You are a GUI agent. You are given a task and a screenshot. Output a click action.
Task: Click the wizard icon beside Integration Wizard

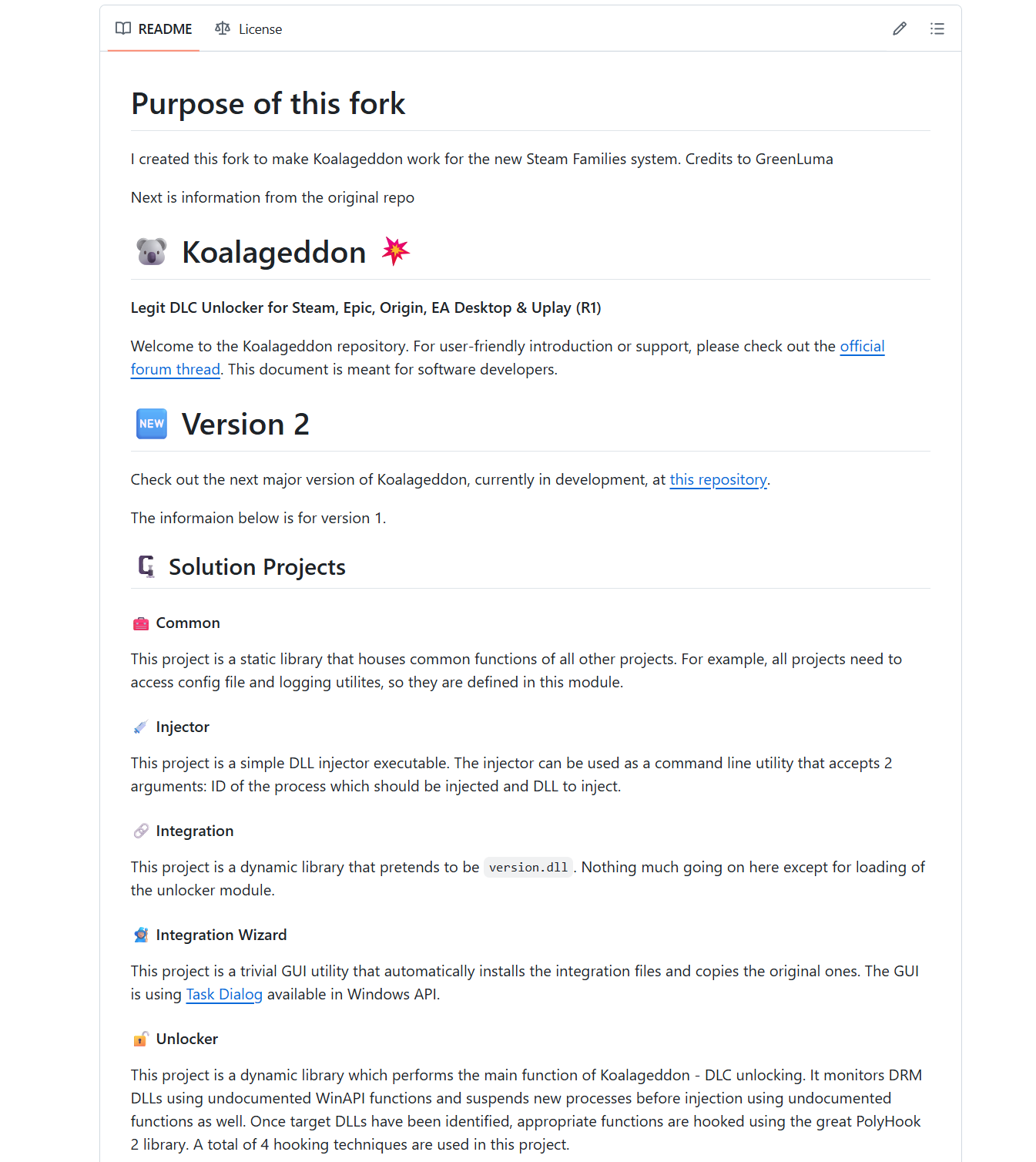(x=141, y=935)
